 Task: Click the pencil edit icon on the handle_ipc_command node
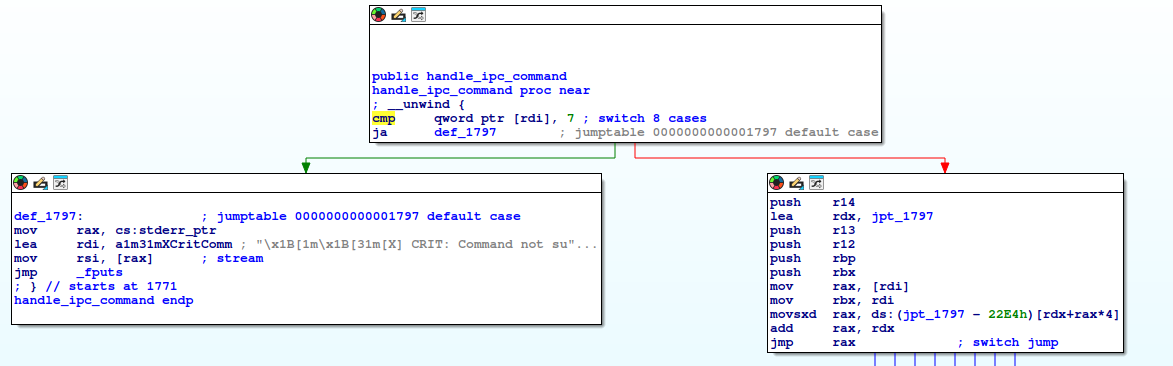(399, 14)
